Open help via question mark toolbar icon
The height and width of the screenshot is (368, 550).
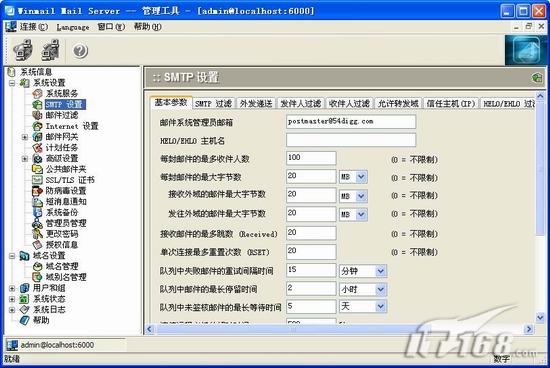coord(80,51)
